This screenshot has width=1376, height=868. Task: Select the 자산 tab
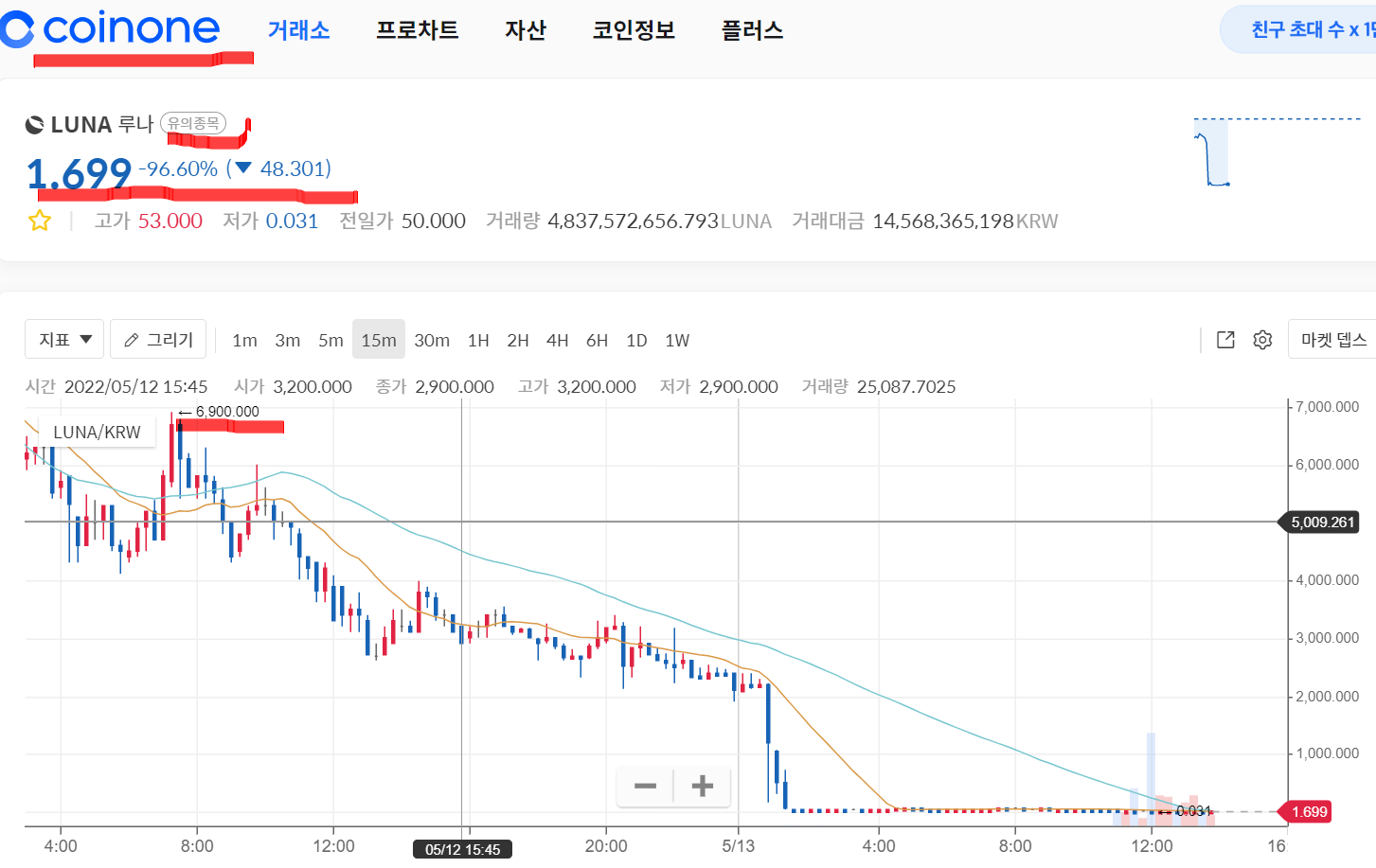527,29
